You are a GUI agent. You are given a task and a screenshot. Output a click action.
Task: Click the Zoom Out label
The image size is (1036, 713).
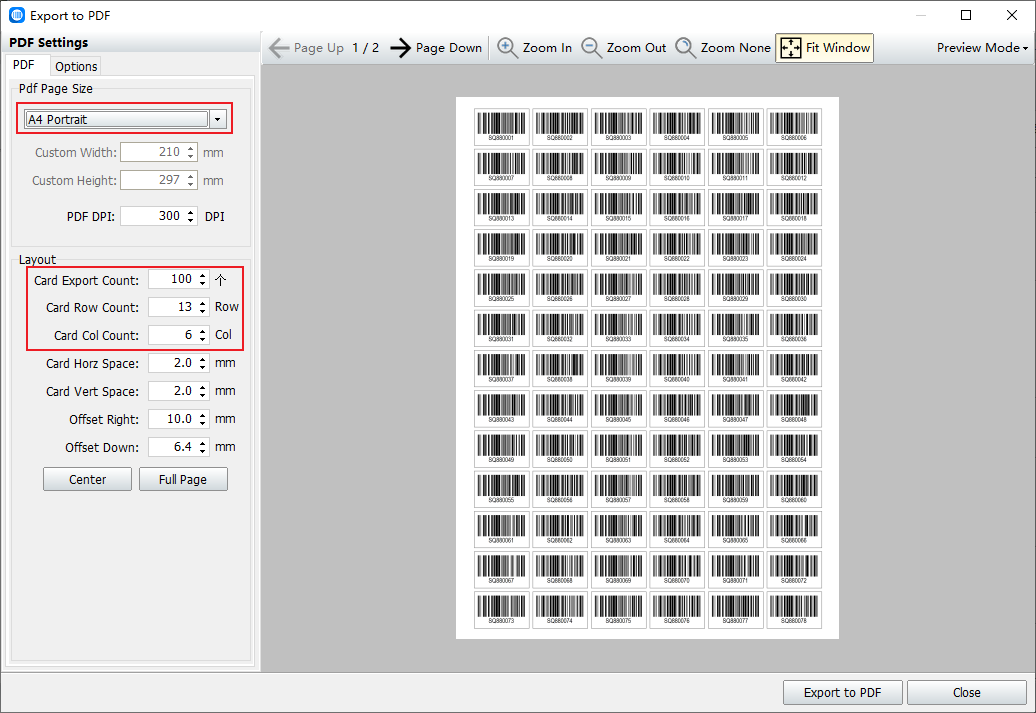click(636, 48)
